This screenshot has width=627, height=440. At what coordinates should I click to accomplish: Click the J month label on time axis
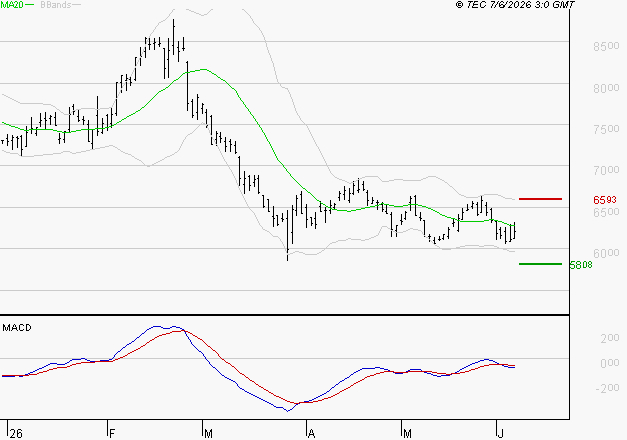coord(500,434)
